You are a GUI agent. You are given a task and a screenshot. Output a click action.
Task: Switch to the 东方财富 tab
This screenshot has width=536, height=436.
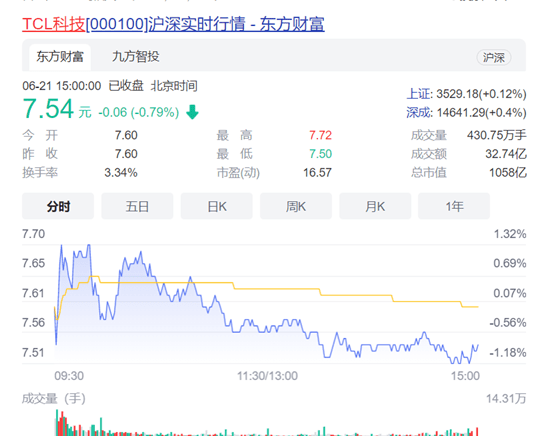60,57
